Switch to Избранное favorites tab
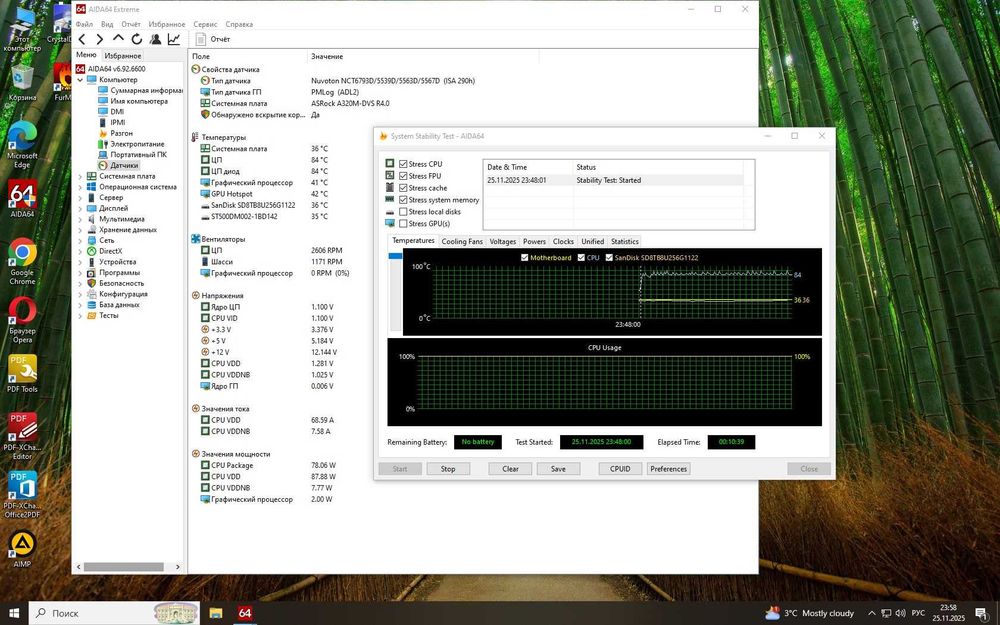 pyautogui.click(x=122, y=56)
